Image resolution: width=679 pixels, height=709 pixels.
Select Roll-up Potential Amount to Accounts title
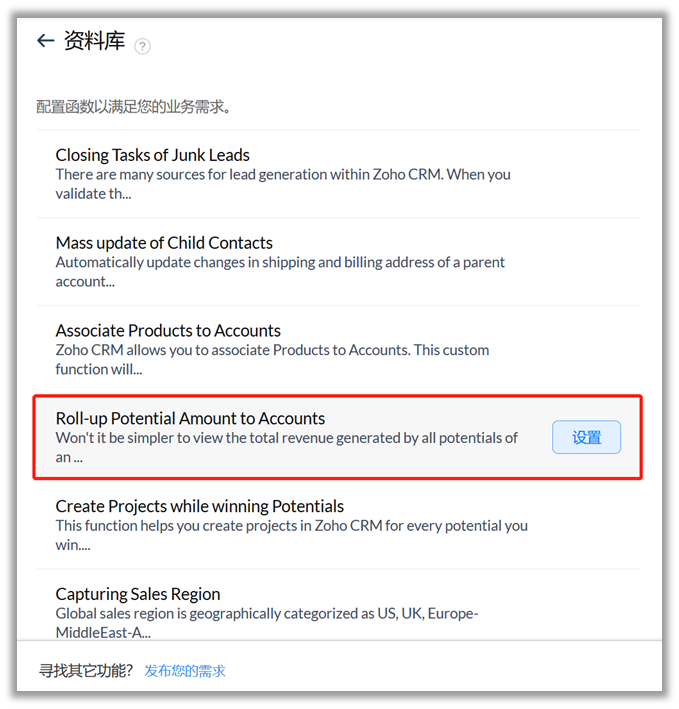[190, 419]
